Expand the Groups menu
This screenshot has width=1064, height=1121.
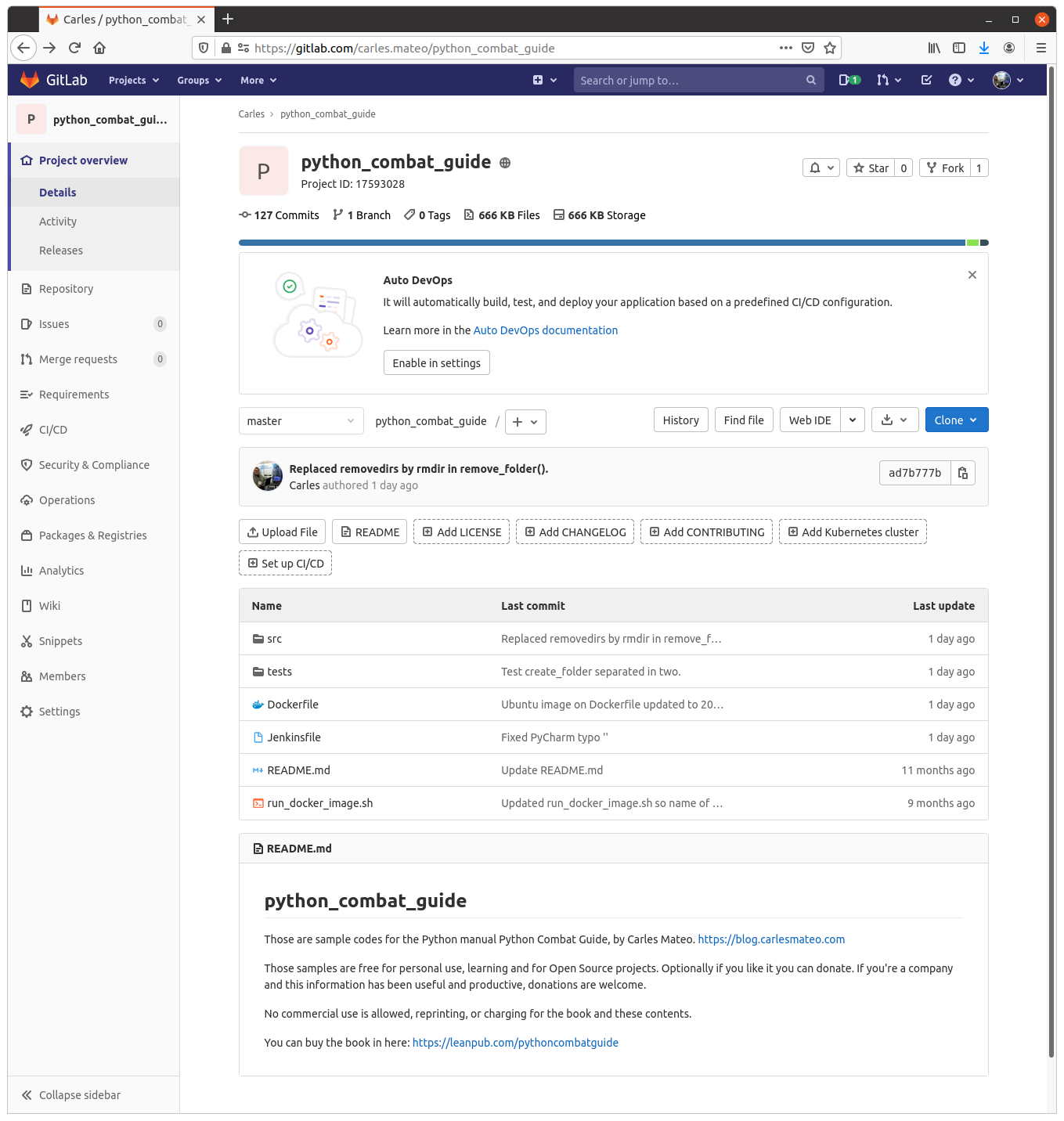200,80
